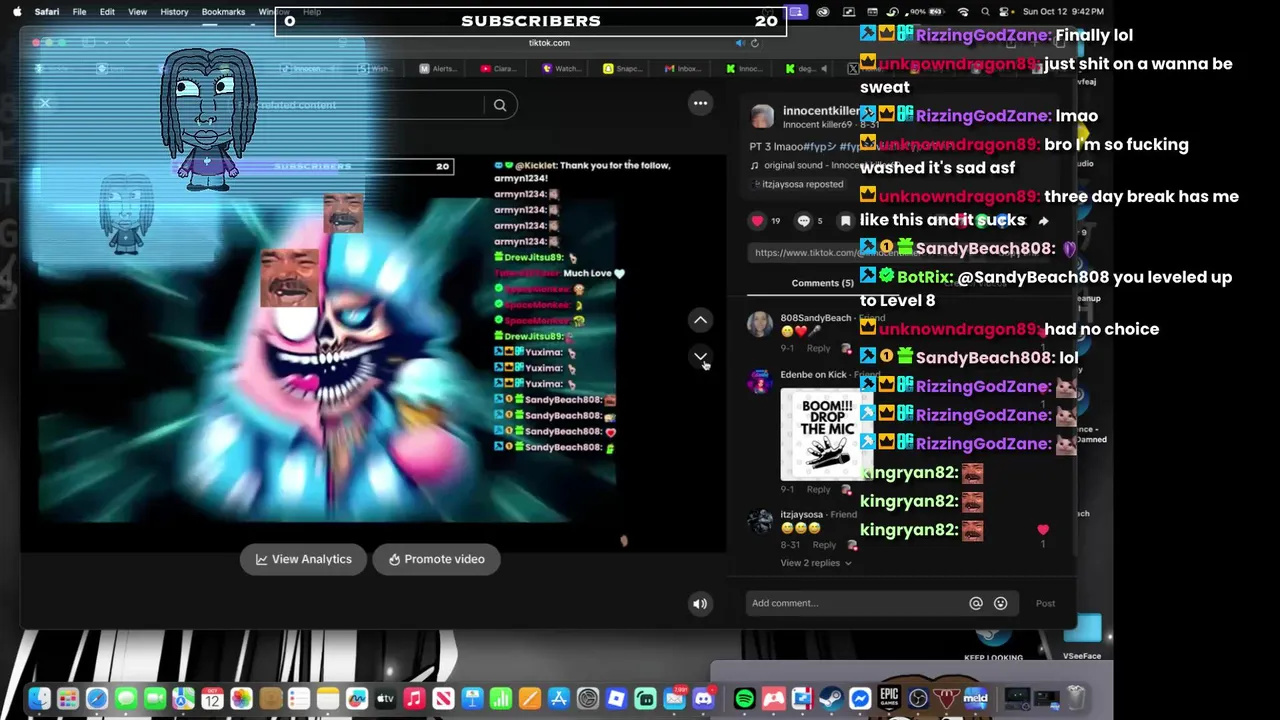Image resolution: width=1280 pixels, height=720 pixels.
Task: Insert a mention with the @ icon
Action: click(976, 603)
